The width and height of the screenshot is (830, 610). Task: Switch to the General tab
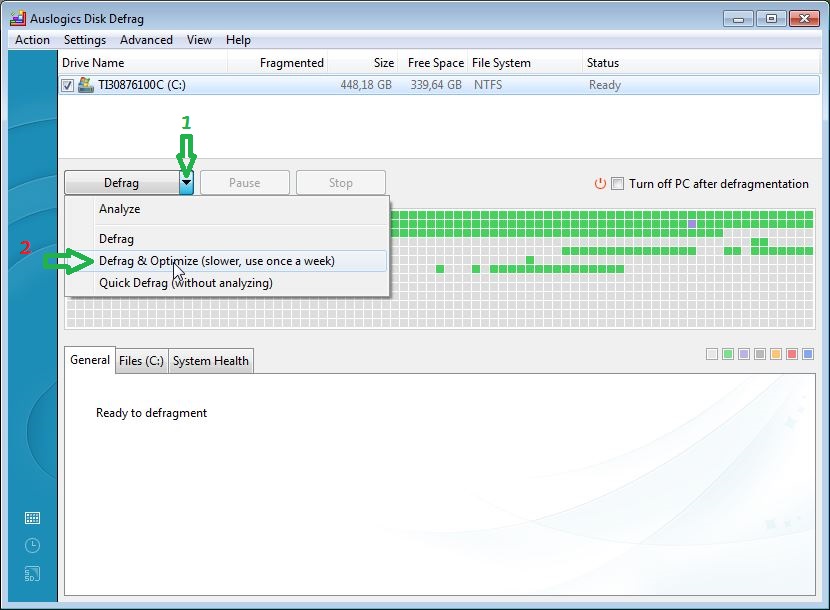click(89, 360)
